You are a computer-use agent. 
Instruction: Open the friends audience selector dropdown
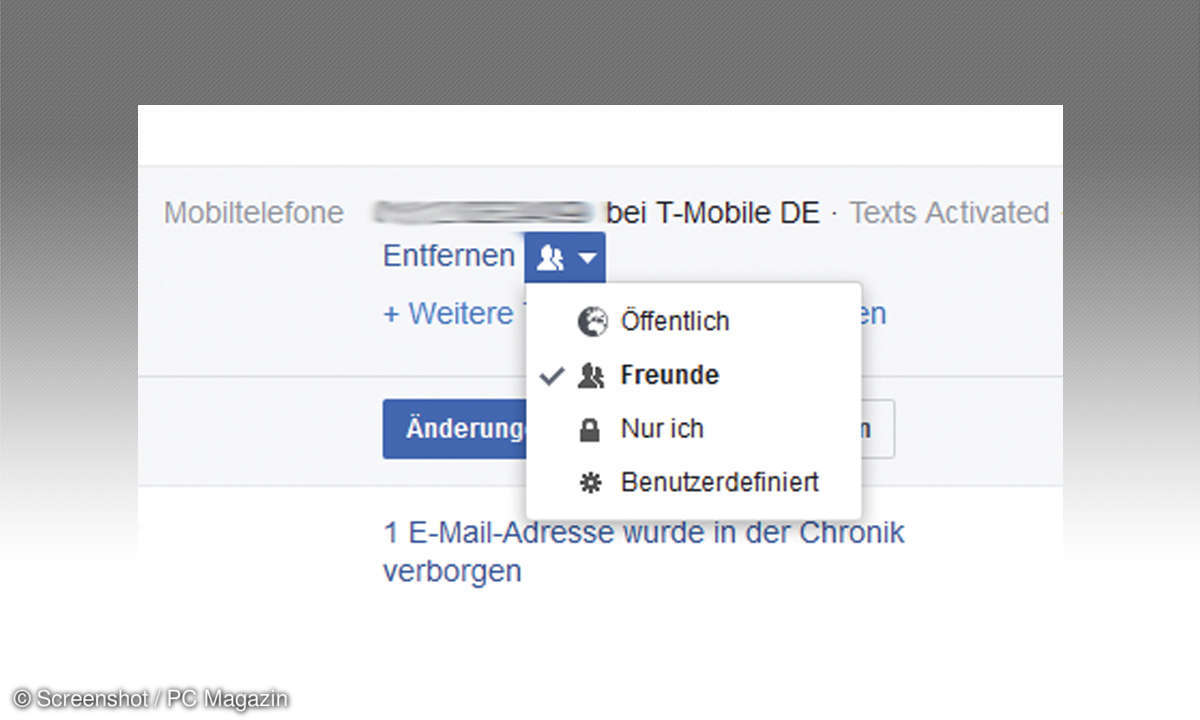tap(565, 258)
